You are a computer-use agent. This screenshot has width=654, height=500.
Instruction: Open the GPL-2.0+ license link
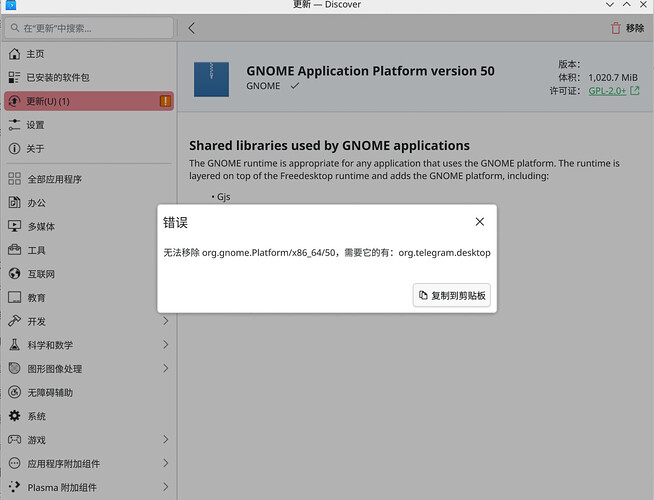click(x=607, y=90)
